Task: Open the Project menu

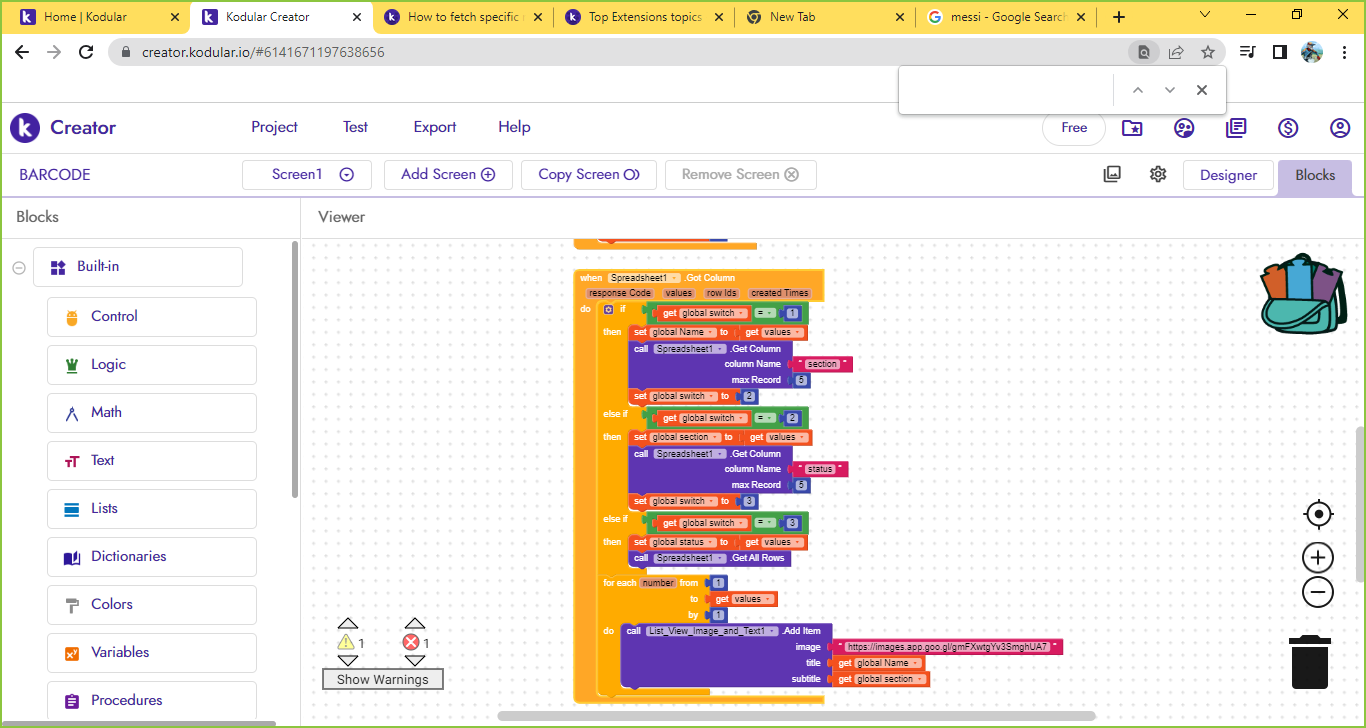Action: click(x=274, y=127)
